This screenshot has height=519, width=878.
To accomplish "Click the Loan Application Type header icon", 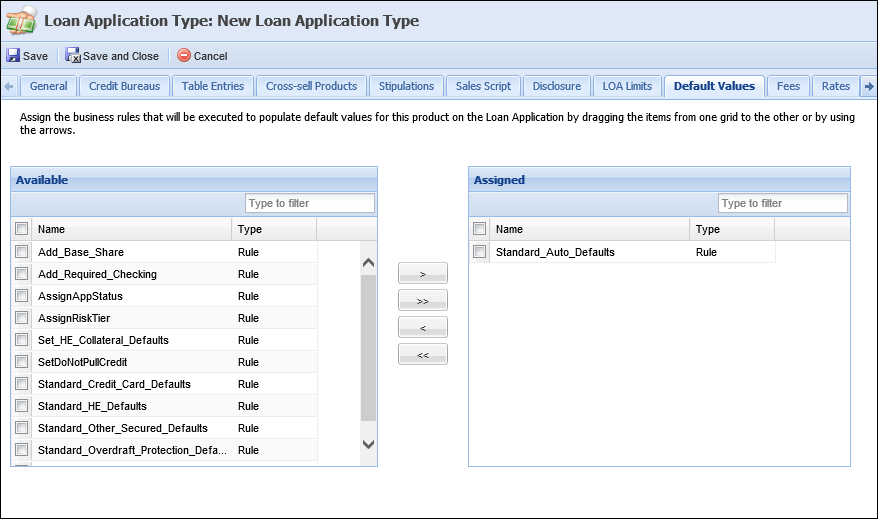I will tap(21, 21).
